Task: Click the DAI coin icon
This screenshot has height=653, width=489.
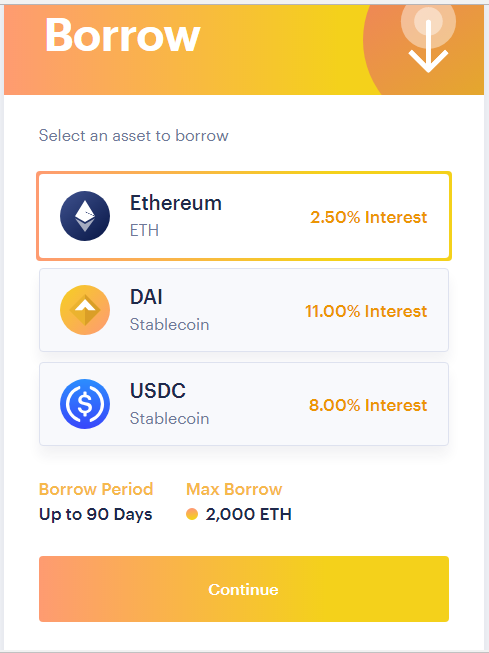Action: (85, 310)
